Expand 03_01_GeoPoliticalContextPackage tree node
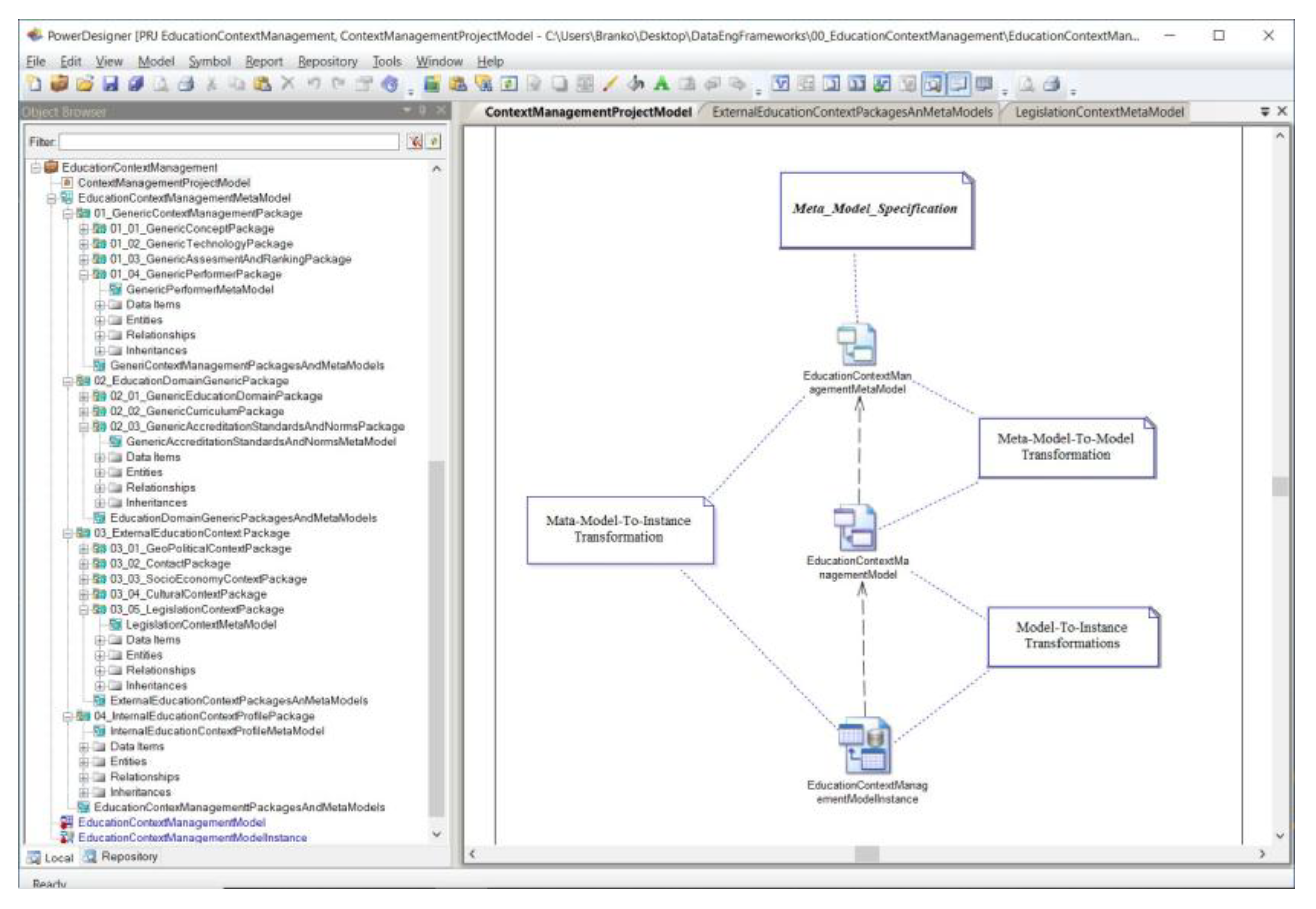 click(x=83, y=549)
